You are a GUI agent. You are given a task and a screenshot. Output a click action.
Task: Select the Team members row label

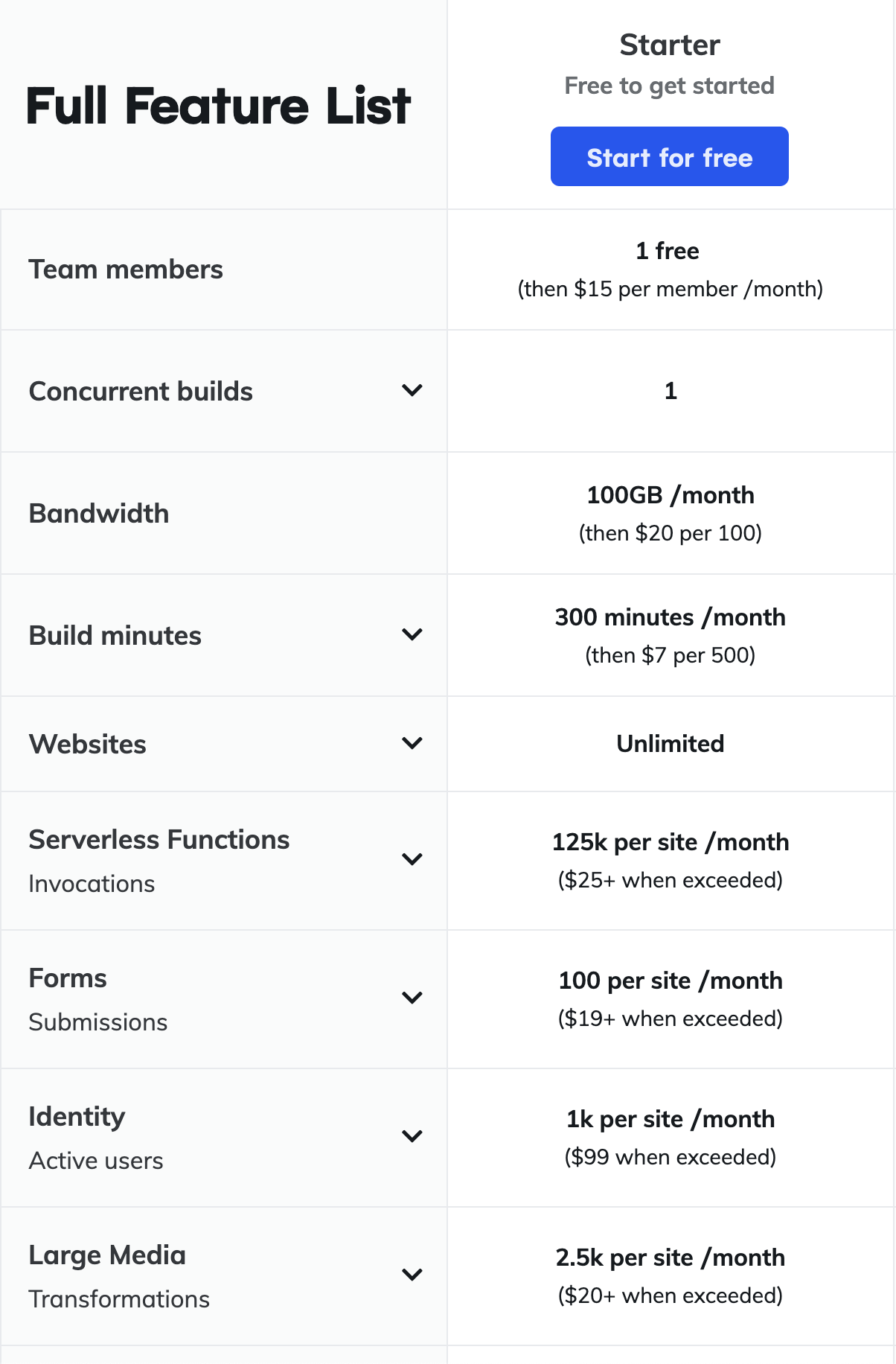pos(126,270)
